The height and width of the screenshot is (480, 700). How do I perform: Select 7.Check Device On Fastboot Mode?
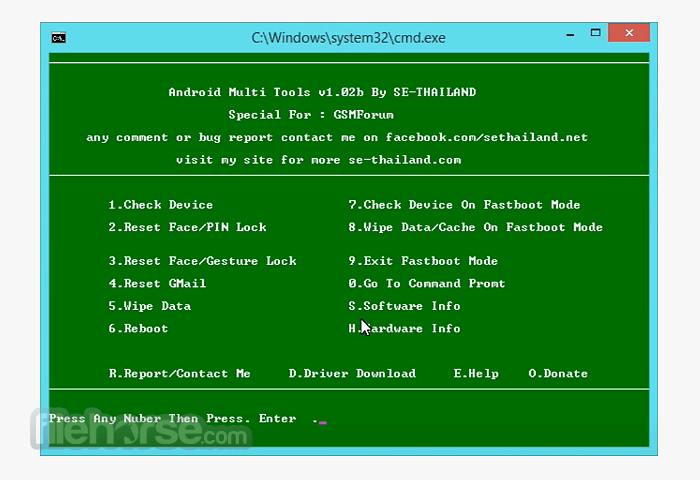click(x=464, y=205)
